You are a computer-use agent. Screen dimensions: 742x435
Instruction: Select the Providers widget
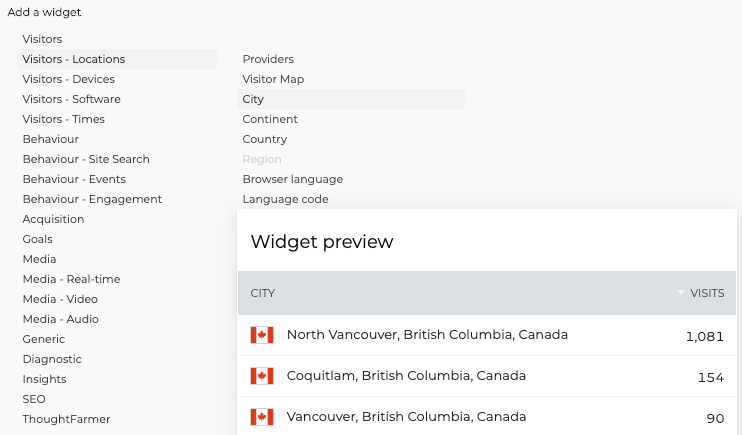pos(268,59)
